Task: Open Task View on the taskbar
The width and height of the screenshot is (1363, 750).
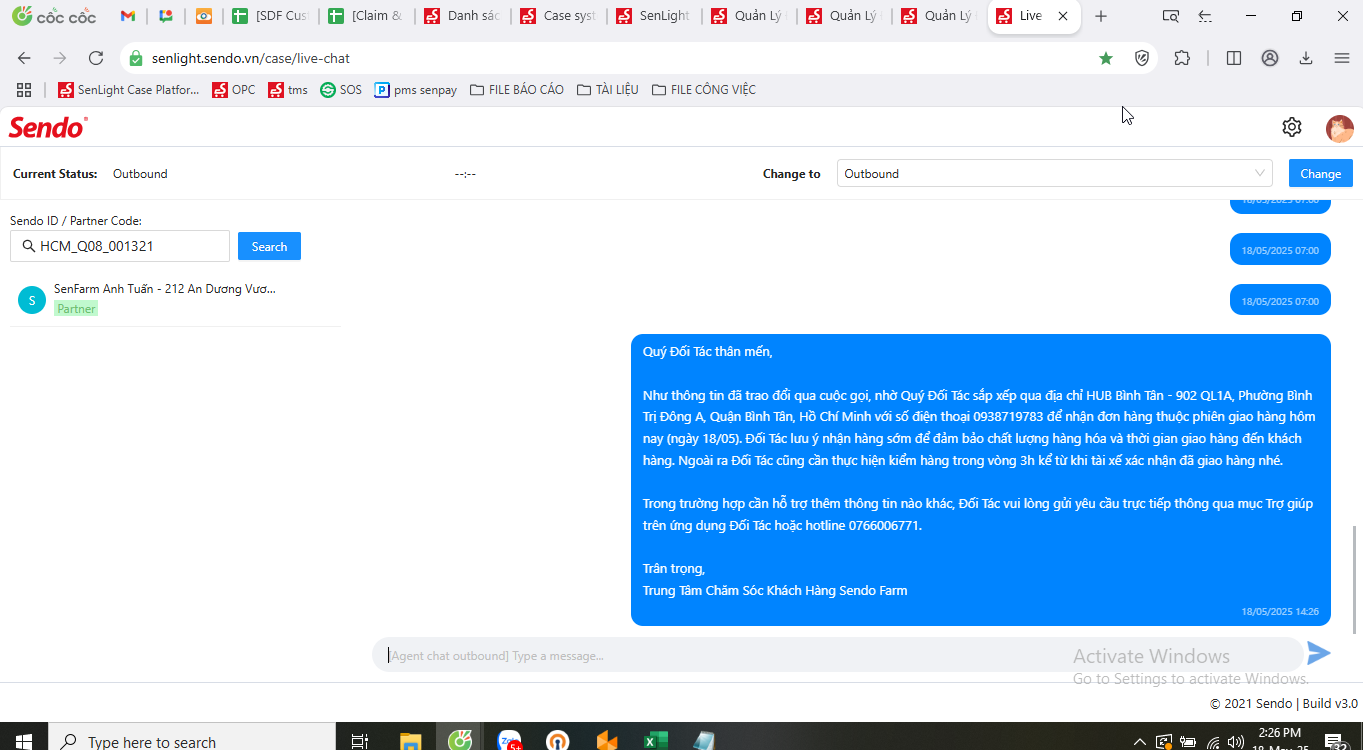Action: (360, 741)
